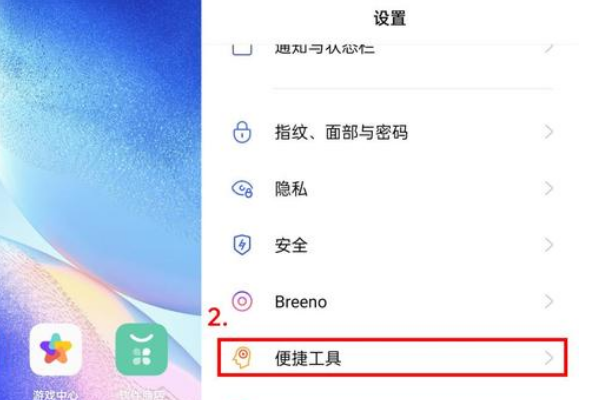This screenshot has height=400, width=600.
Task: Tap the privacy eye icon
Action: (x=242, y=188)
